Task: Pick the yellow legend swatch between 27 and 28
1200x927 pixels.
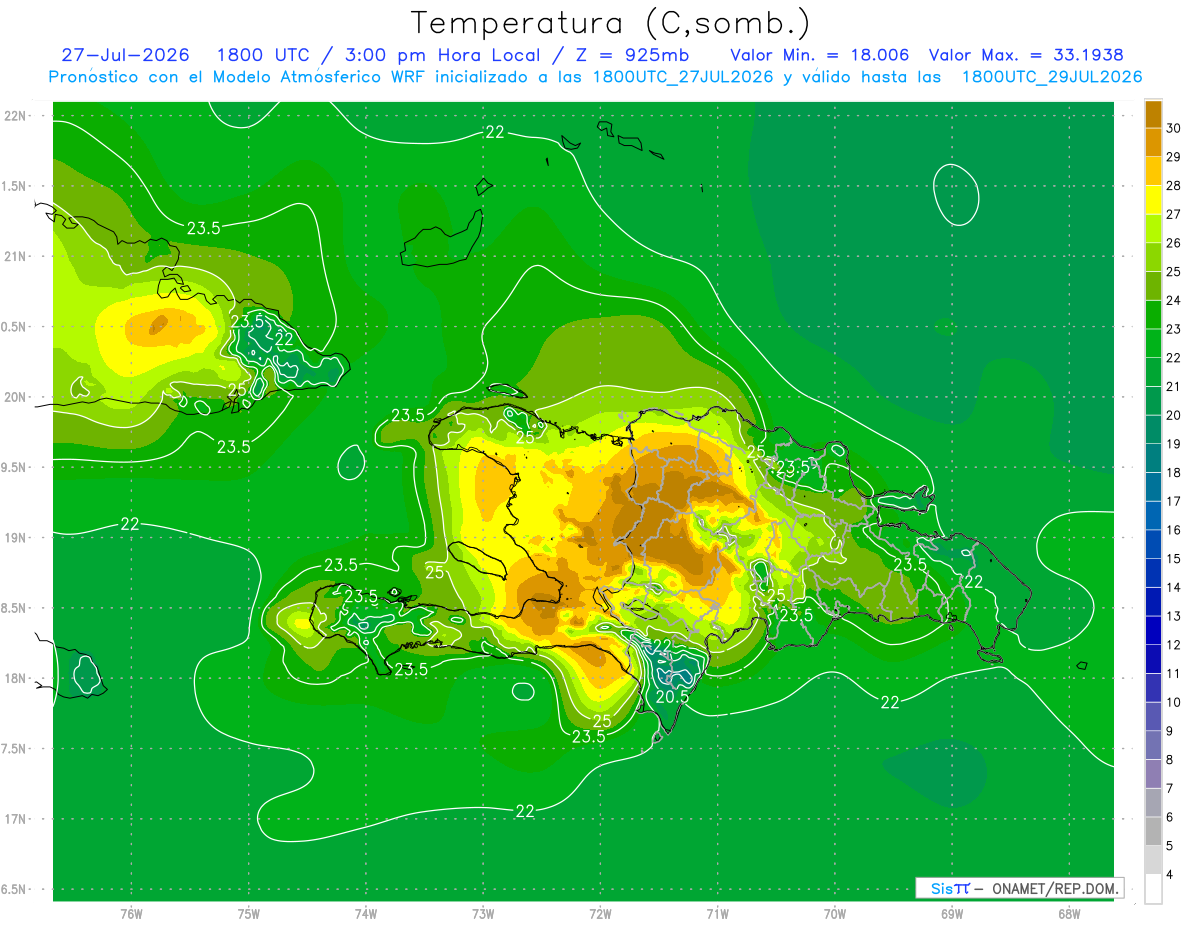Action: coord(1153,199)
